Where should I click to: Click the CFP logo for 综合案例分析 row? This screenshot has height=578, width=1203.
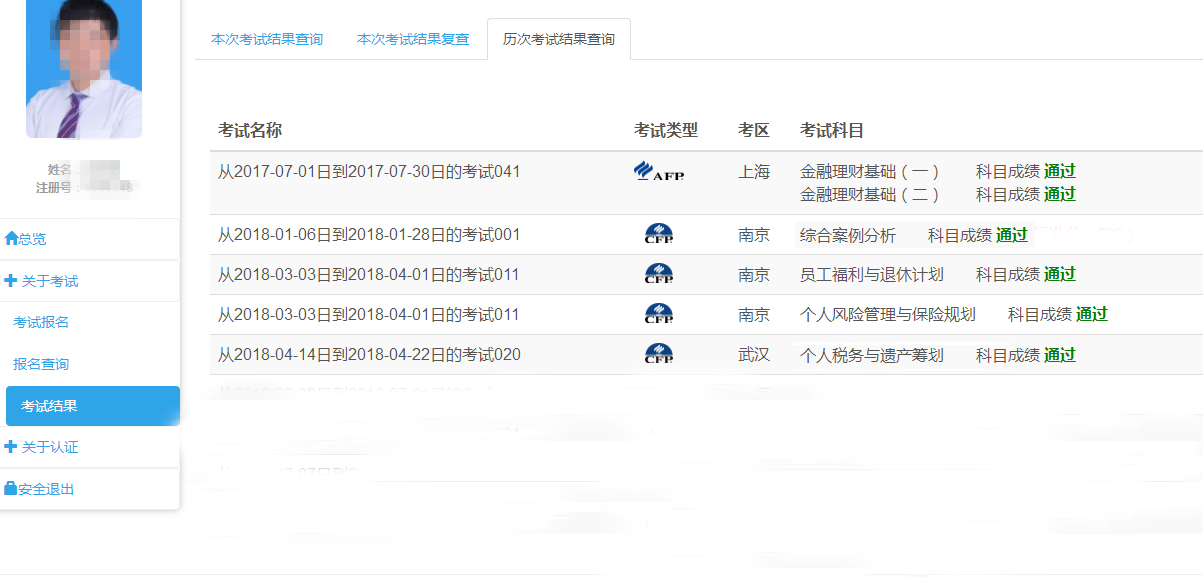click(659, 234)
